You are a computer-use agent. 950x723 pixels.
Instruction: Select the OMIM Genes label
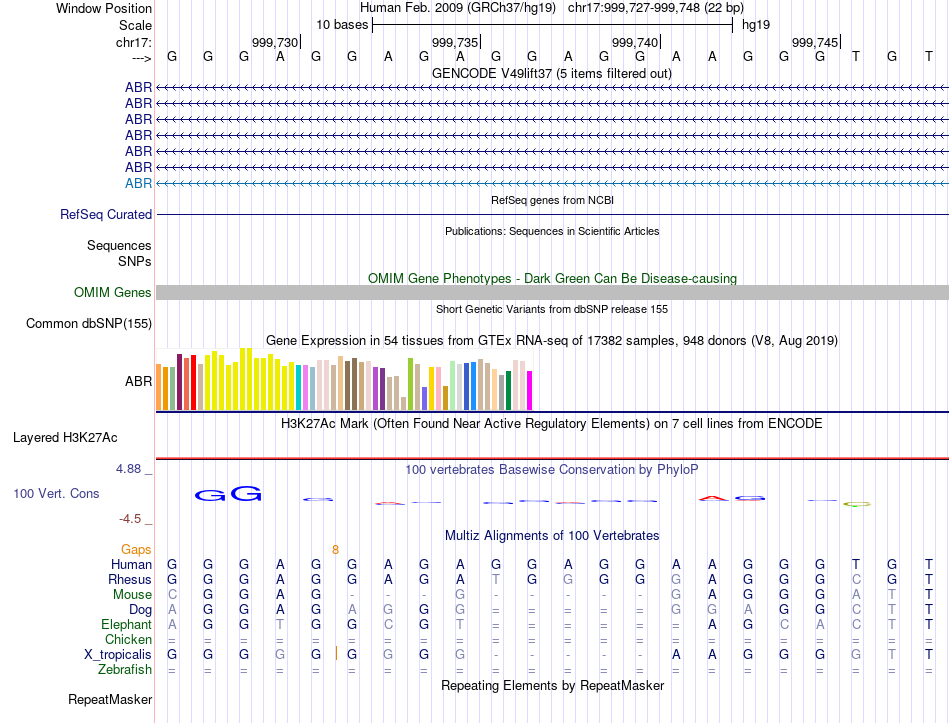click(112, 293)
